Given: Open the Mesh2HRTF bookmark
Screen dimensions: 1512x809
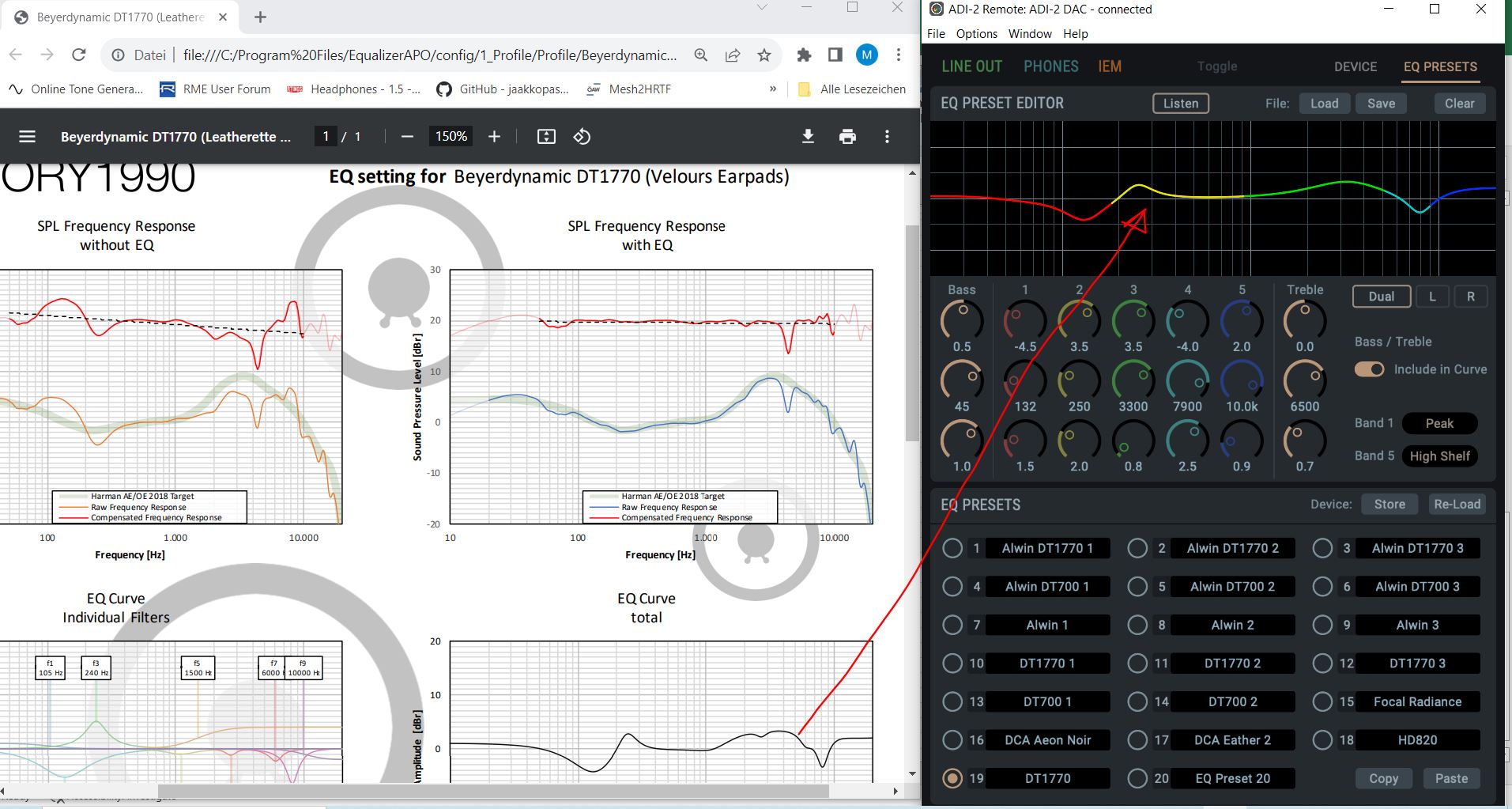Looking at the screenshot, I should pyautogui.click(x=628, y=89).
